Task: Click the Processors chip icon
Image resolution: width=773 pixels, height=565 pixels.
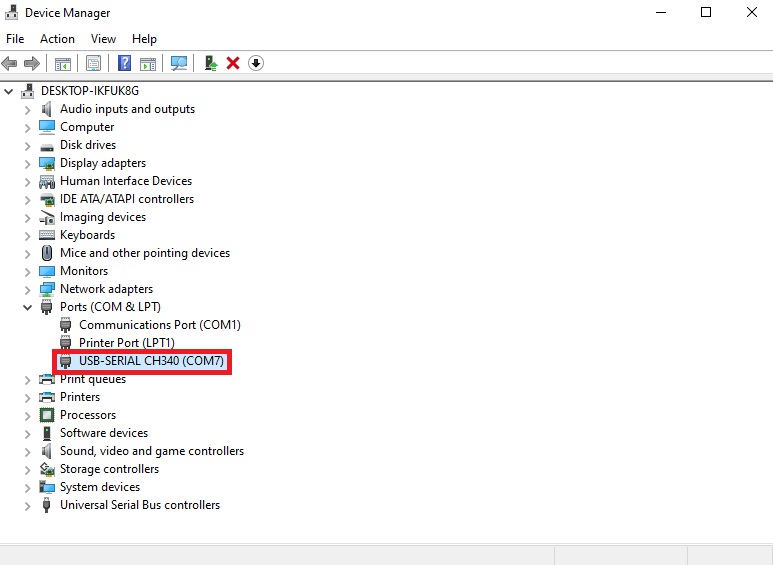Action: pos(47,415)
